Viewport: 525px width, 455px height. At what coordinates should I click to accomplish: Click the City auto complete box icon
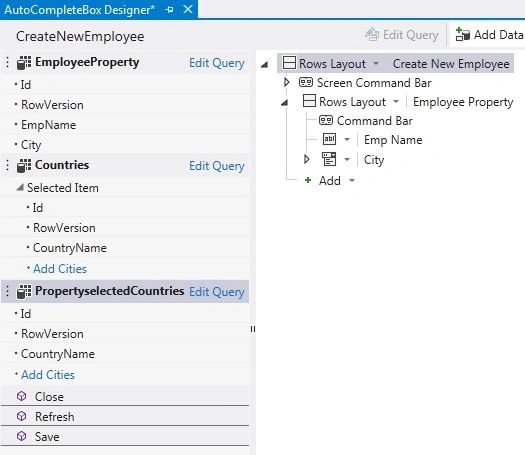click(x=329, y=159)
